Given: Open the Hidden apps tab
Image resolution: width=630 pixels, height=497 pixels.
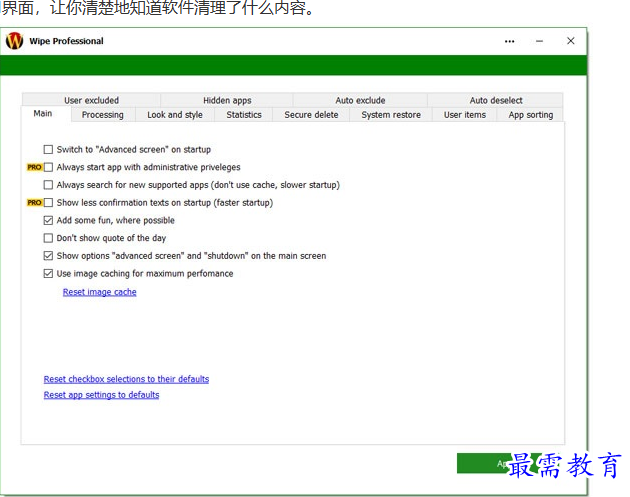Looking at the screenshot, I should click(x=227, y=100).
